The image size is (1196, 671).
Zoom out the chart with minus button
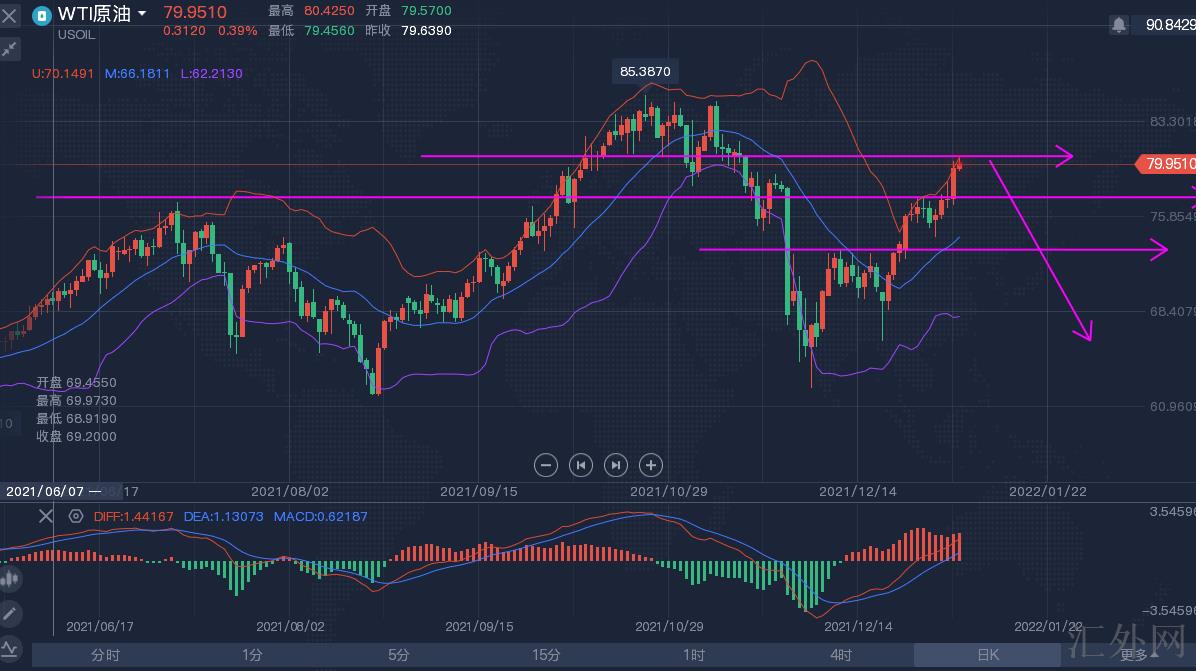pos(546,464)
